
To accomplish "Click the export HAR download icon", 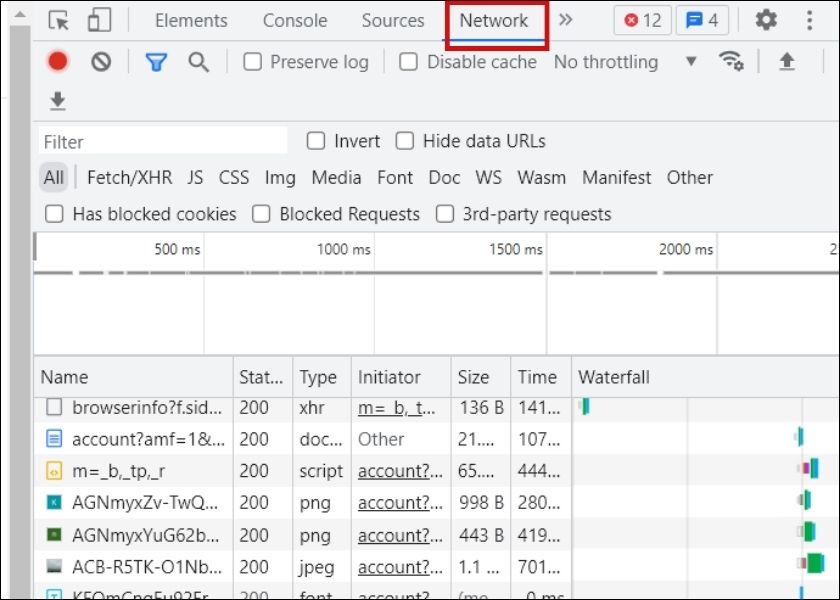I will [x=58, y=101].
